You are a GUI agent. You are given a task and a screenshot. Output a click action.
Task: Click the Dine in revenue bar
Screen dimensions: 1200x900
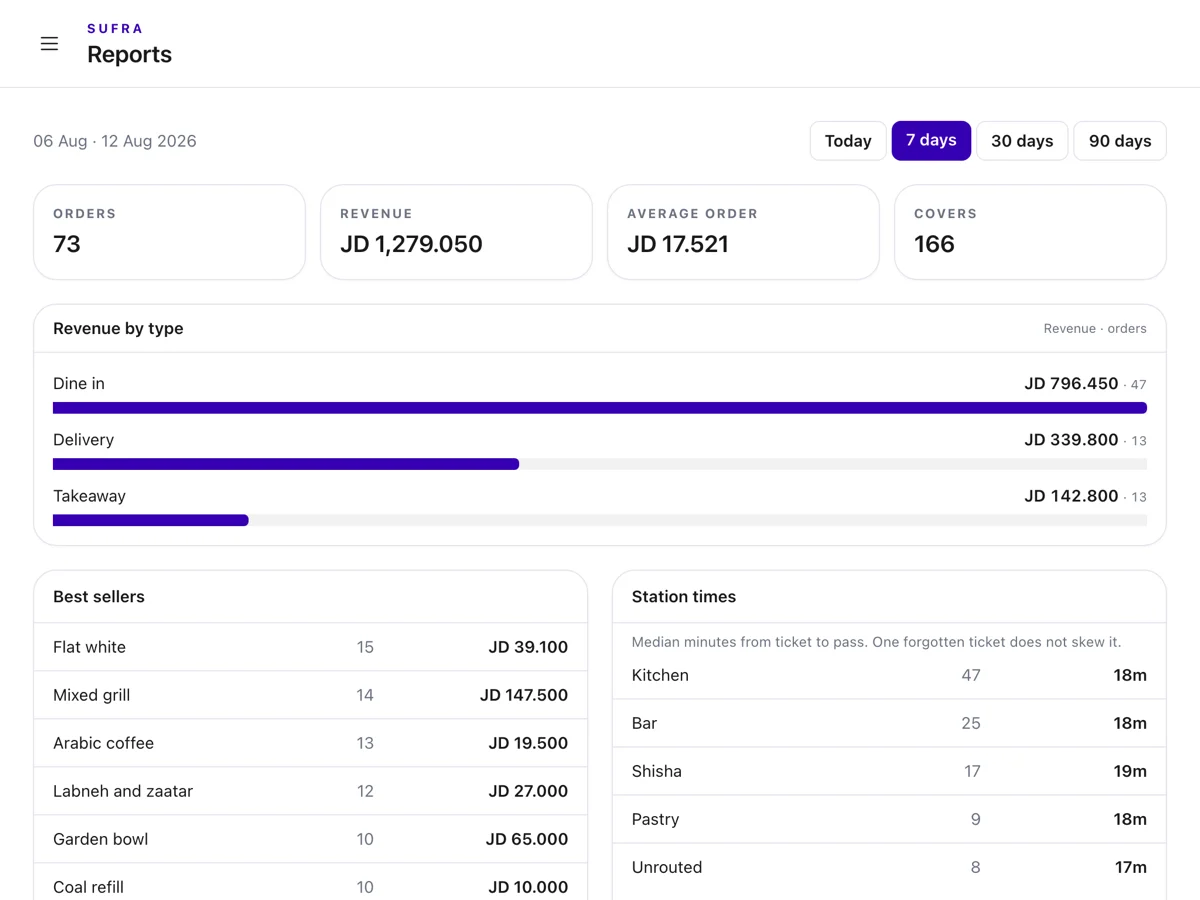click(600, 408)
